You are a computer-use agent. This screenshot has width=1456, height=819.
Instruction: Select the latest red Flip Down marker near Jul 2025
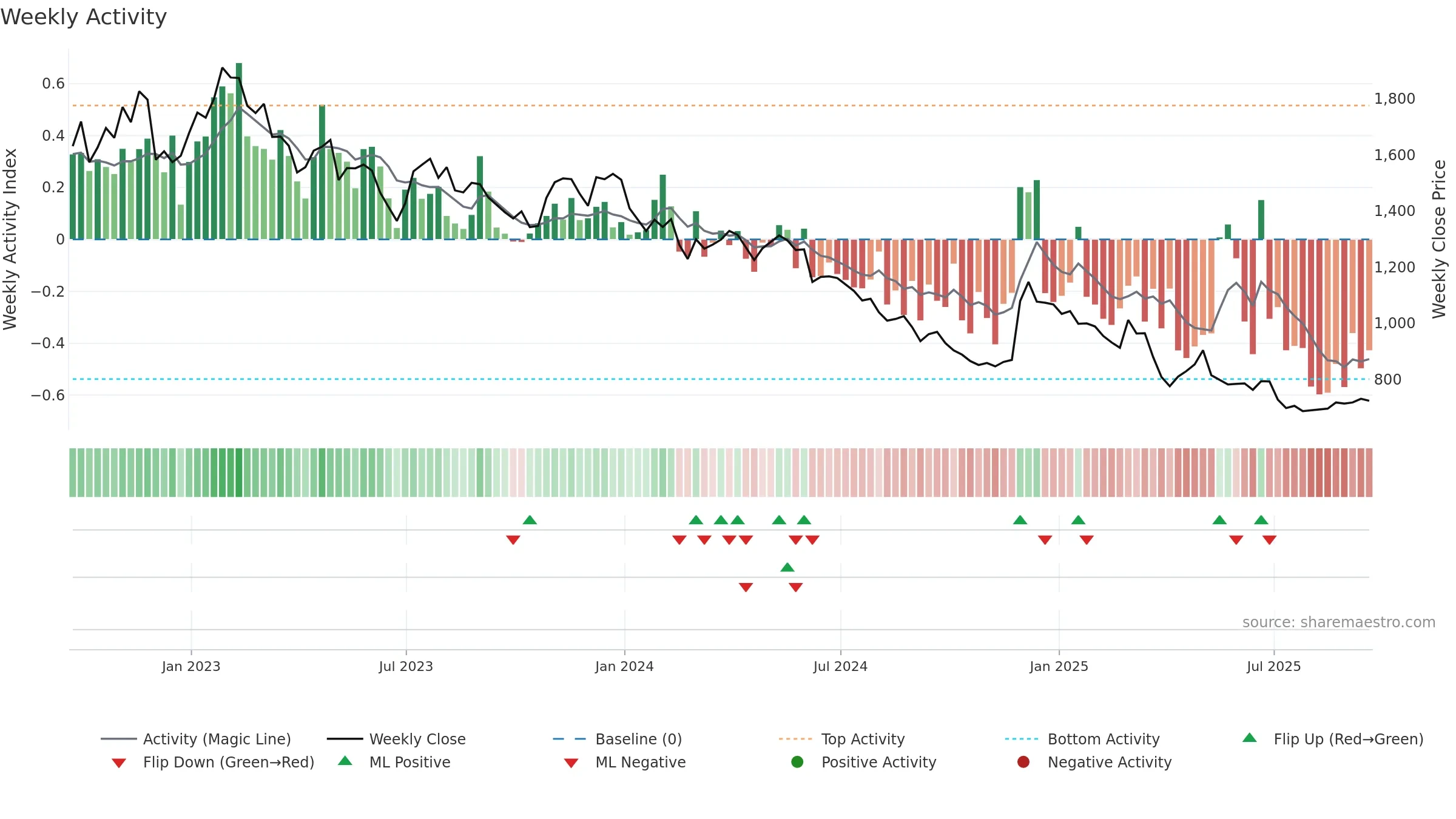tap(1269, 540)
